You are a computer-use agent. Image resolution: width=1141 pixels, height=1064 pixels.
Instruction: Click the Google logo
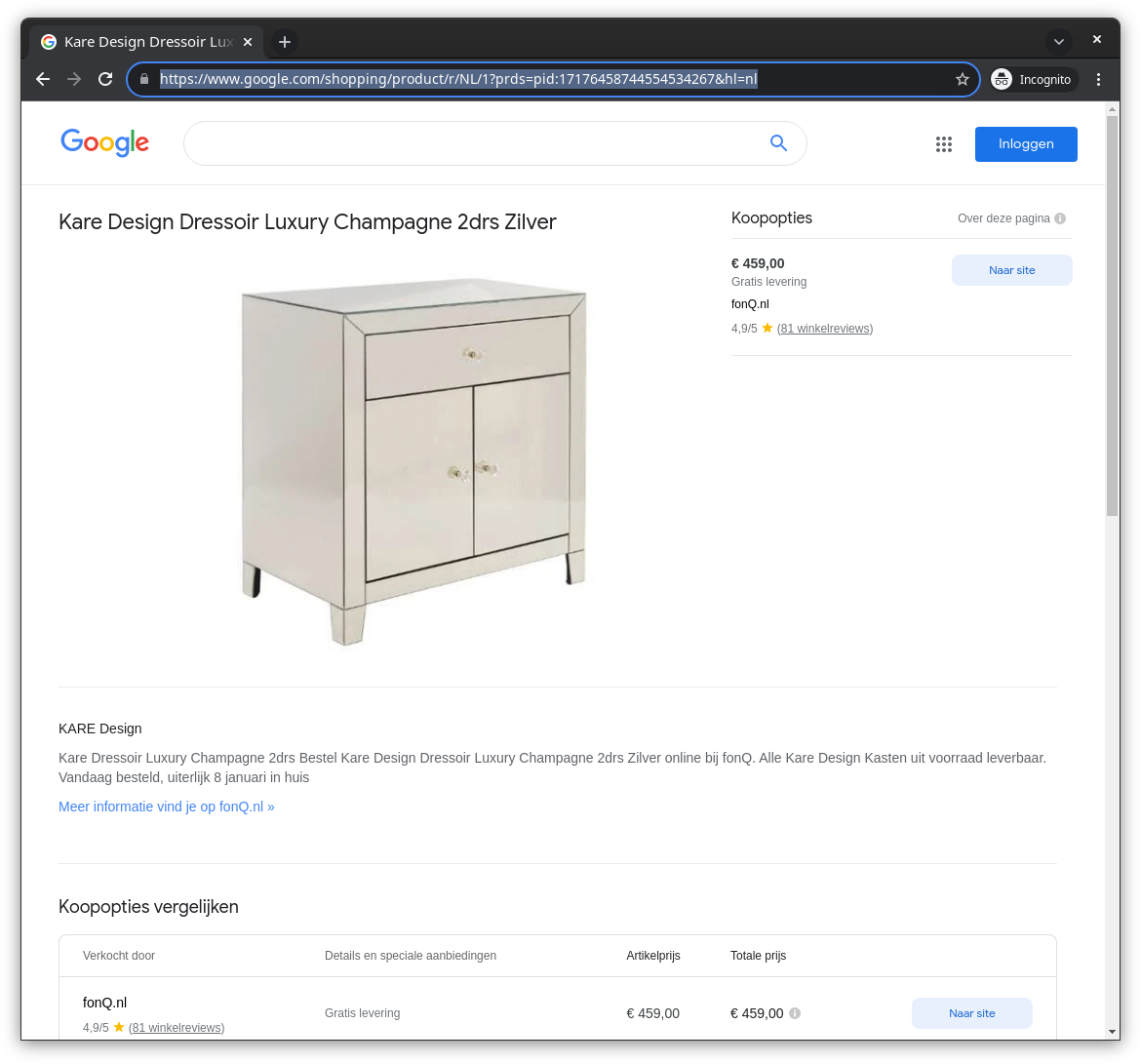[104, 142]
